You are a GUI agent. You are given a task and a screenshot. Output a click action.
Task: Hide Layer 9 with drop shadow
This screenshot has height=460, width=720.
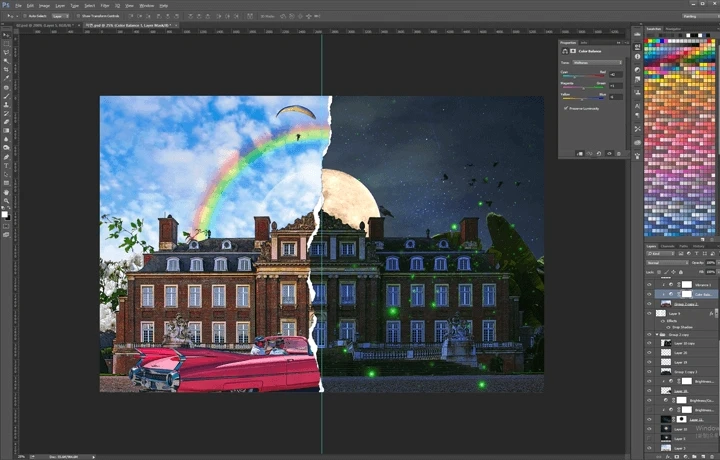pos(649,314)
